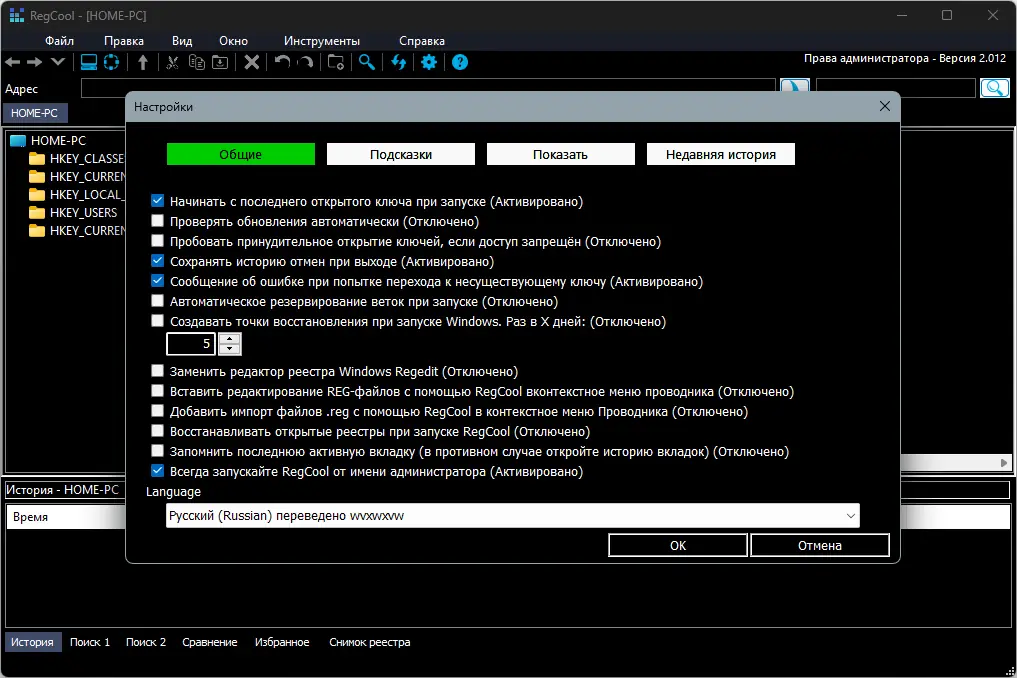Select the HKEY_CLASSES folder icon in tree
Viewport: 1017px width, 678px height.
(x=37, y=158)
